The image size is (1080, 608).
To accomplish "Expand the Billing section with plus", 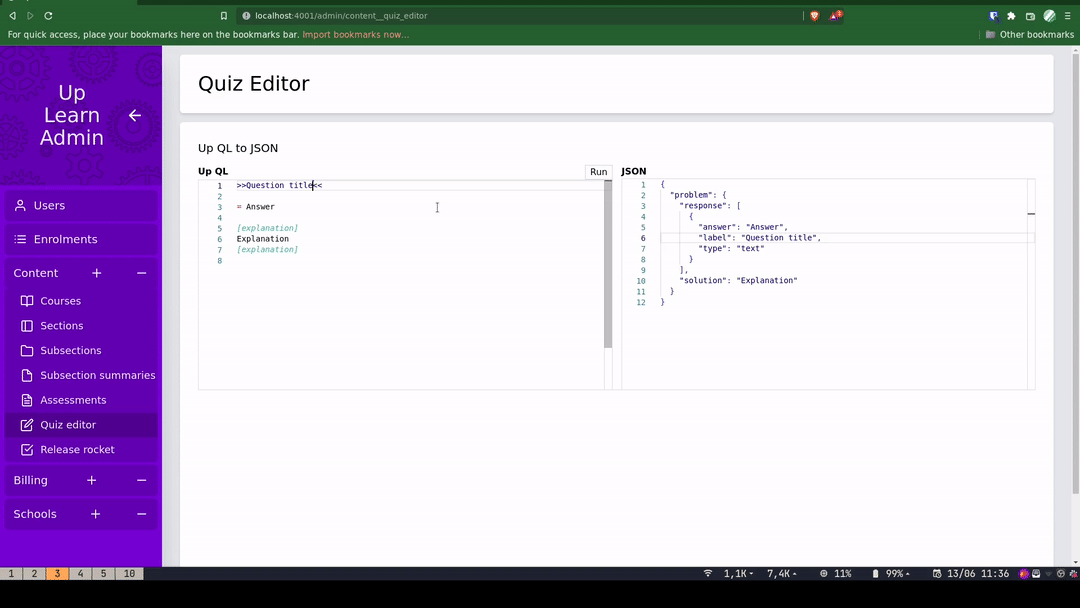I will click(x=92, y=481).
